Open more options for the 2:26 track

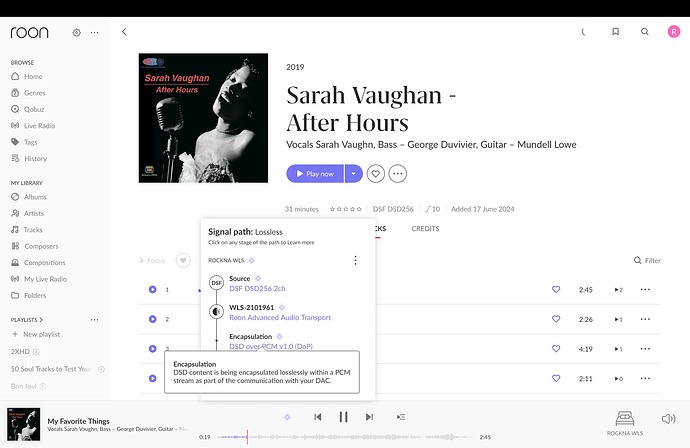(x=645, y=319)
